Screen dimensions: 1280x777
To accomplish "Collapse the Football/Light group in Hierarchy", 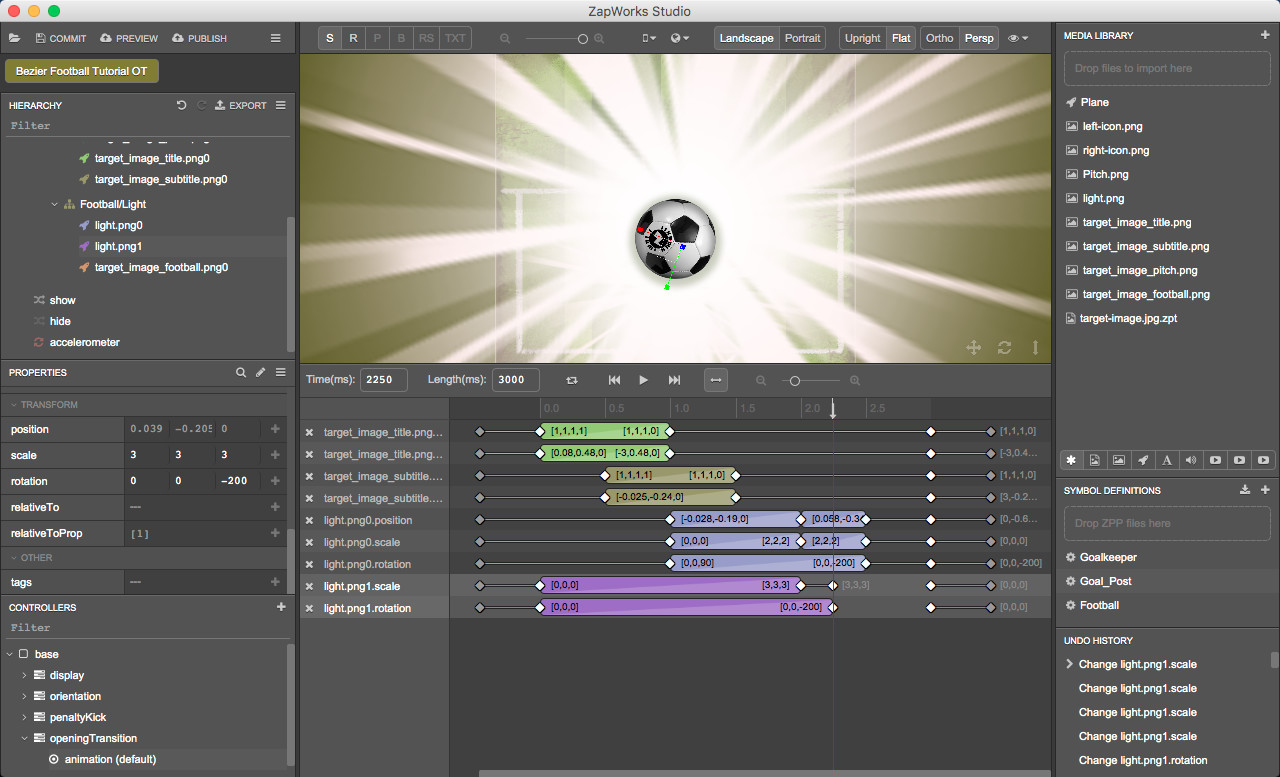I will tap(54, 203).
